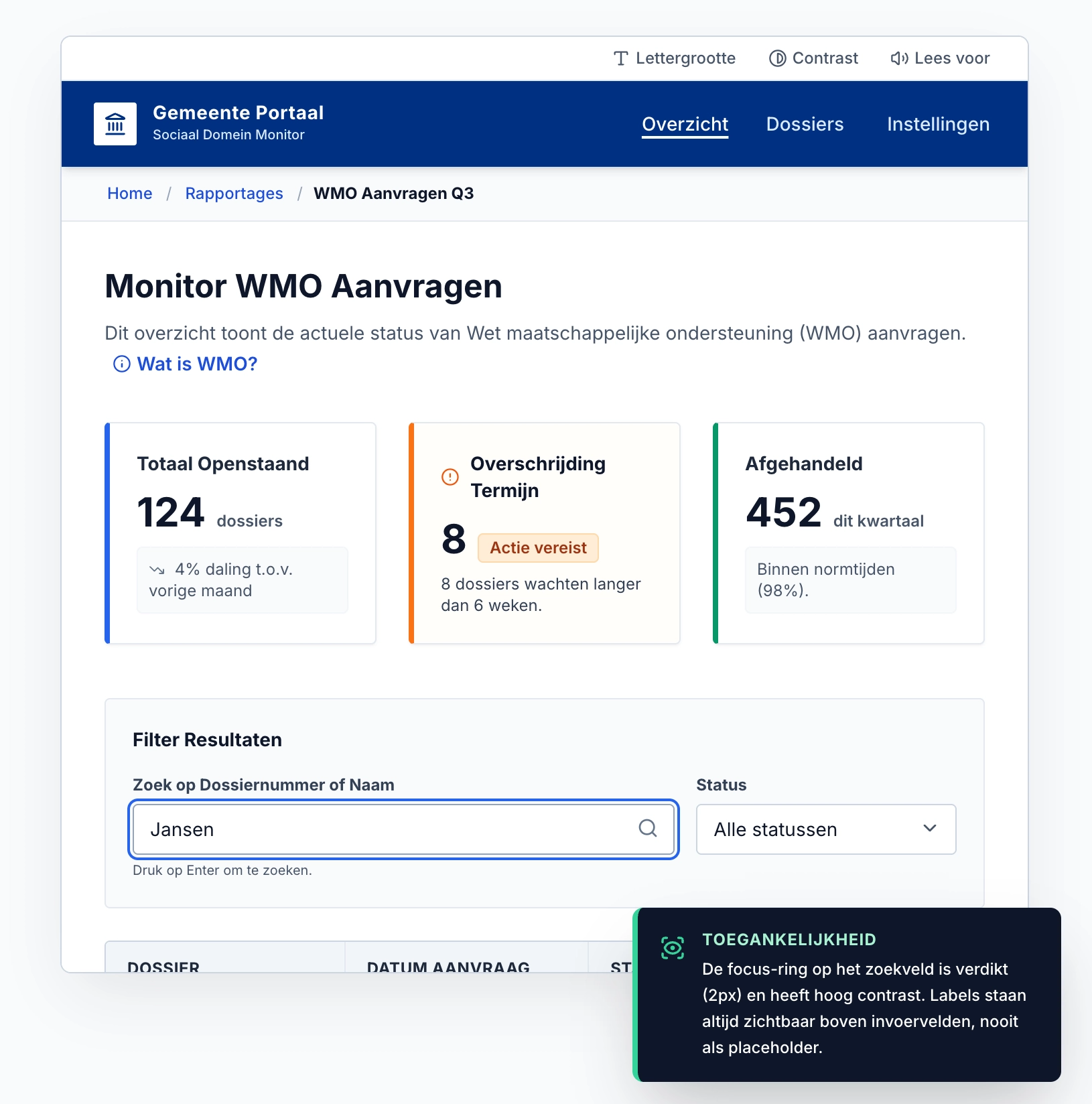Click the 452 dit kwartaal value
Screen dimensions: 1092x1104
click(835, 513)
